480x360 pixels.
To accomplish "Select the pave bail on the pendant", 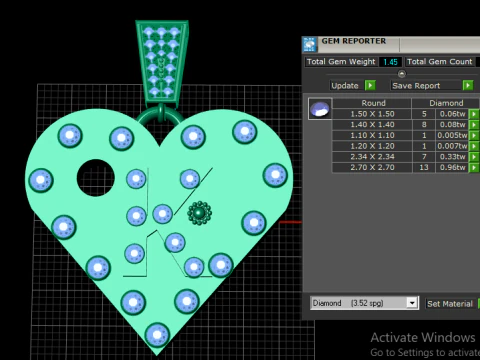I will [162, 63].
